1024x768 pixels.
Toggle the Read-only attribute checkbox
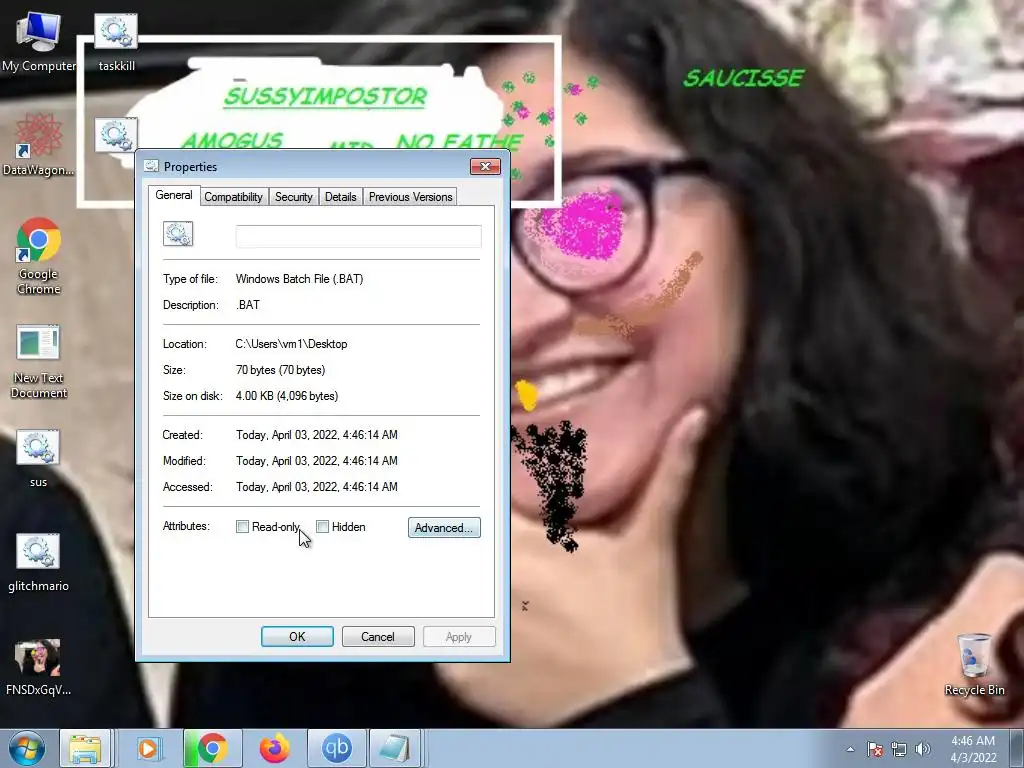[x=242, y=526]
